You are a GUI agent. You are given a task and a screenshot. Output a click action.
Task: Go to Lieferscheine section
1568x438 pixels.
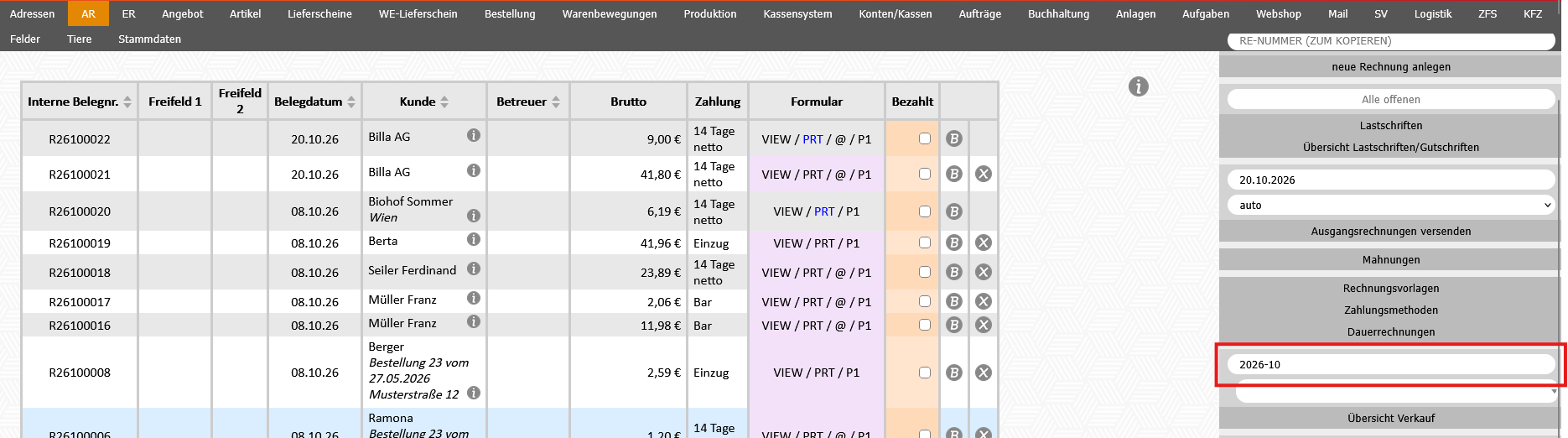click(319, 13)
